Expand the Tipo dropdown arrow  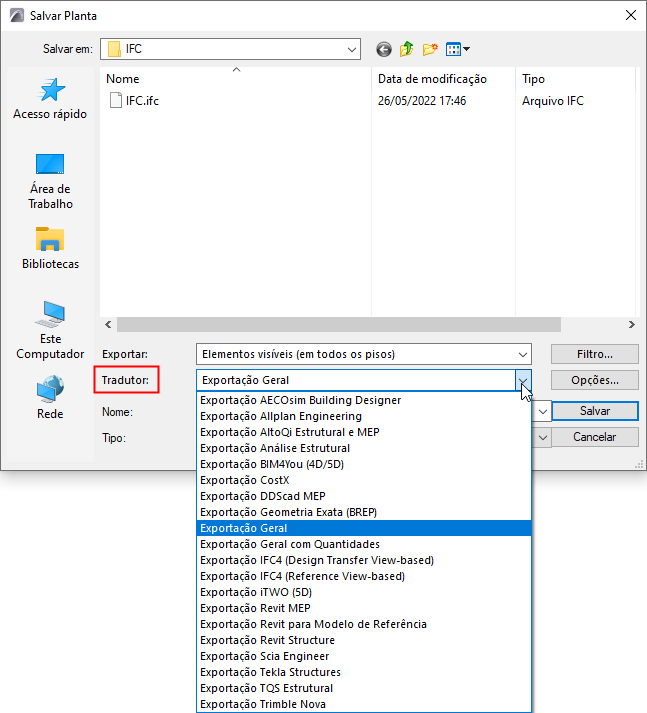pyautogui.click(x=542, y=437)
